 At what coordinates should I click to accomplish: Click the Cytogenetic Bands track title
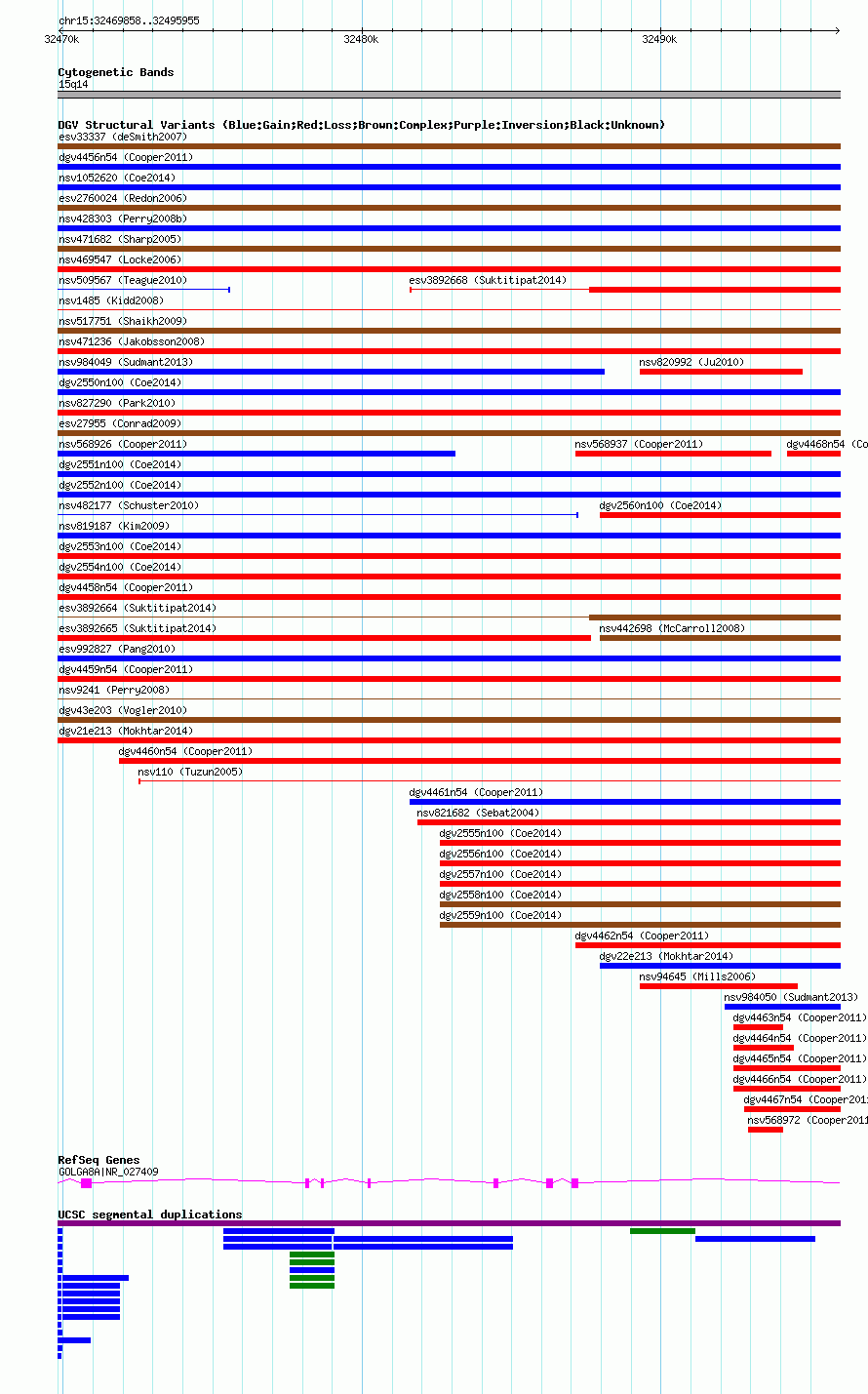(x=116, y=72)
